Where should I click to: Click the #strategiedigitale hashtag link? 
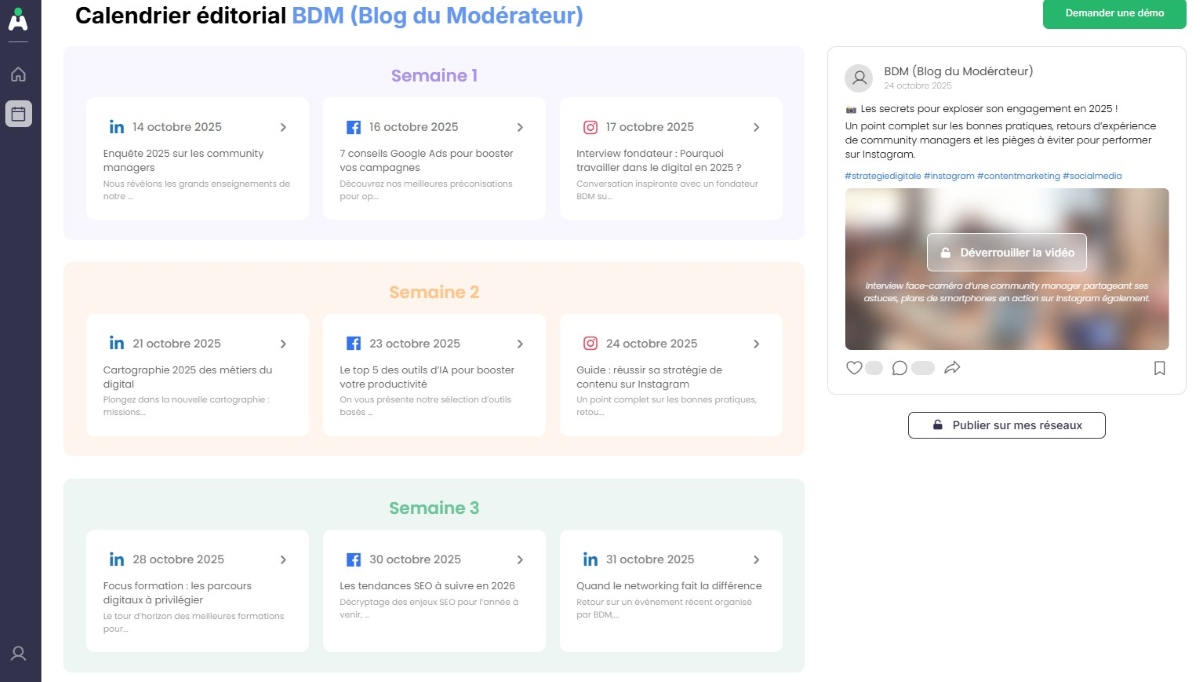(x=882, y=176)
